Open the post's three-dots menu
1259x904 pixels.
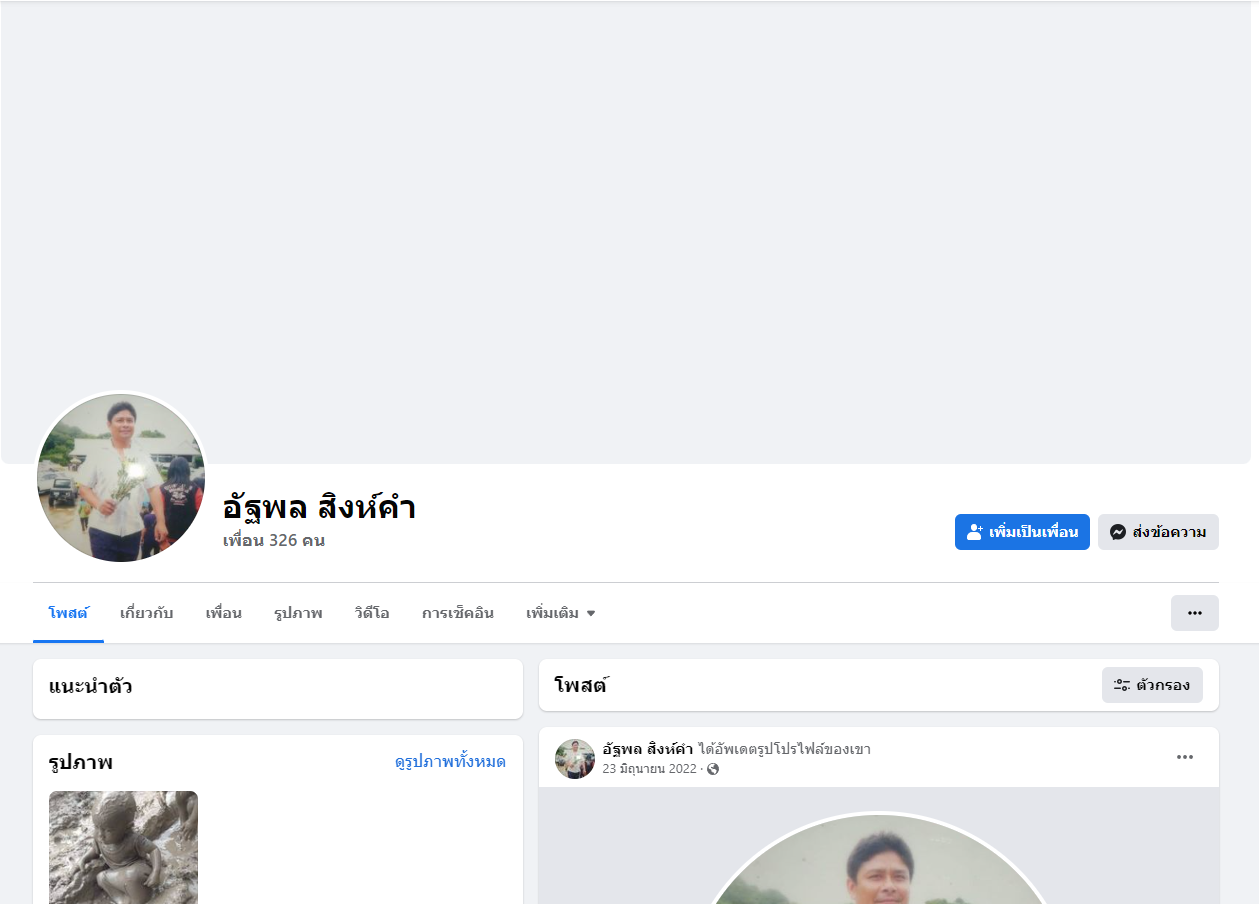pyautogui.click(x=1185, y=757)
